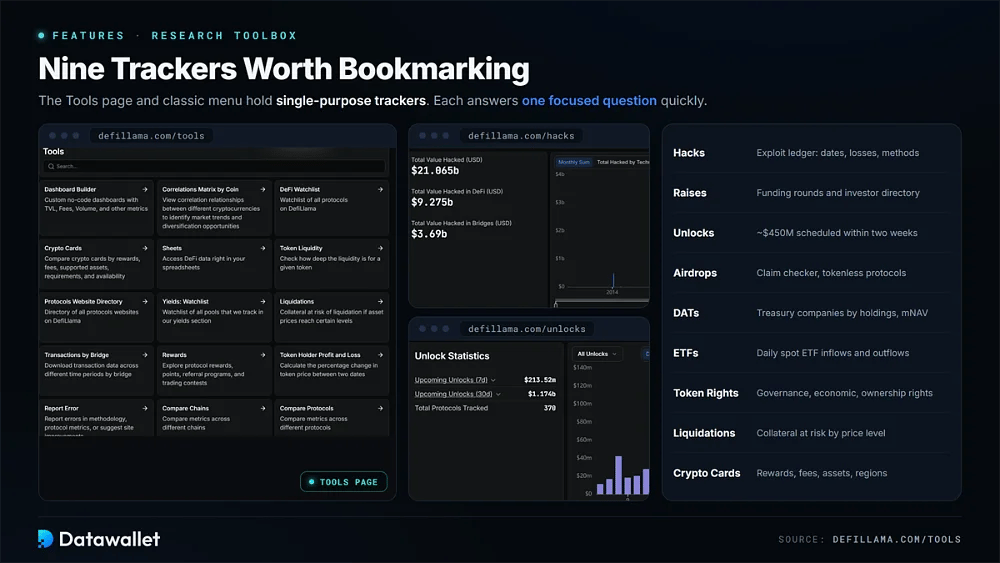1000x563 pixels.
Task: Select the Raises row in the tracker list
Action: tap(811, 193)
